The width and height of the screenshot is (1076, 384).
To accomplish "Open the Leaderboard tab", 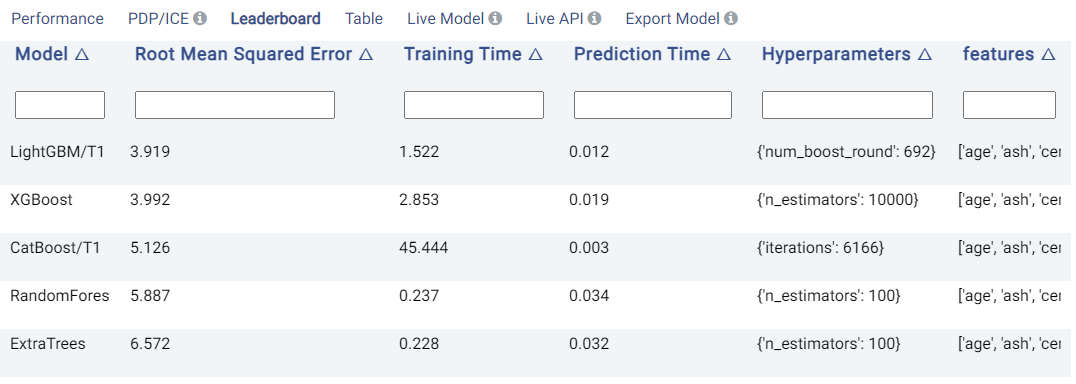I will pyautogui.click(x=275, y=19).
